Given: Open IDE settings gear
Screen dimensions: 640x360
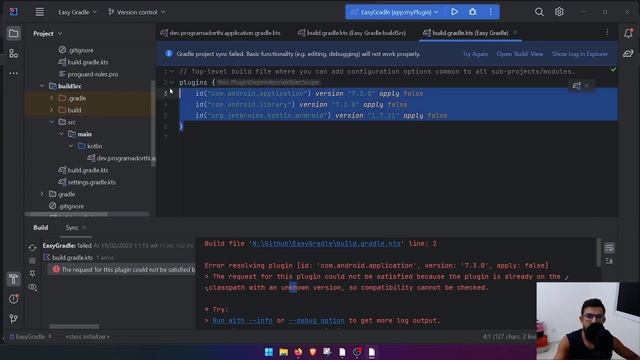Looking at the screenshot, I should 559,12.
